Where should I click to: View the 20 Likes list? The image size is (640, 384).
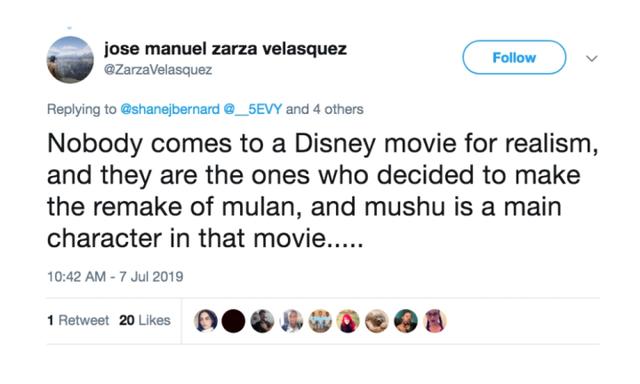[145, 320]
